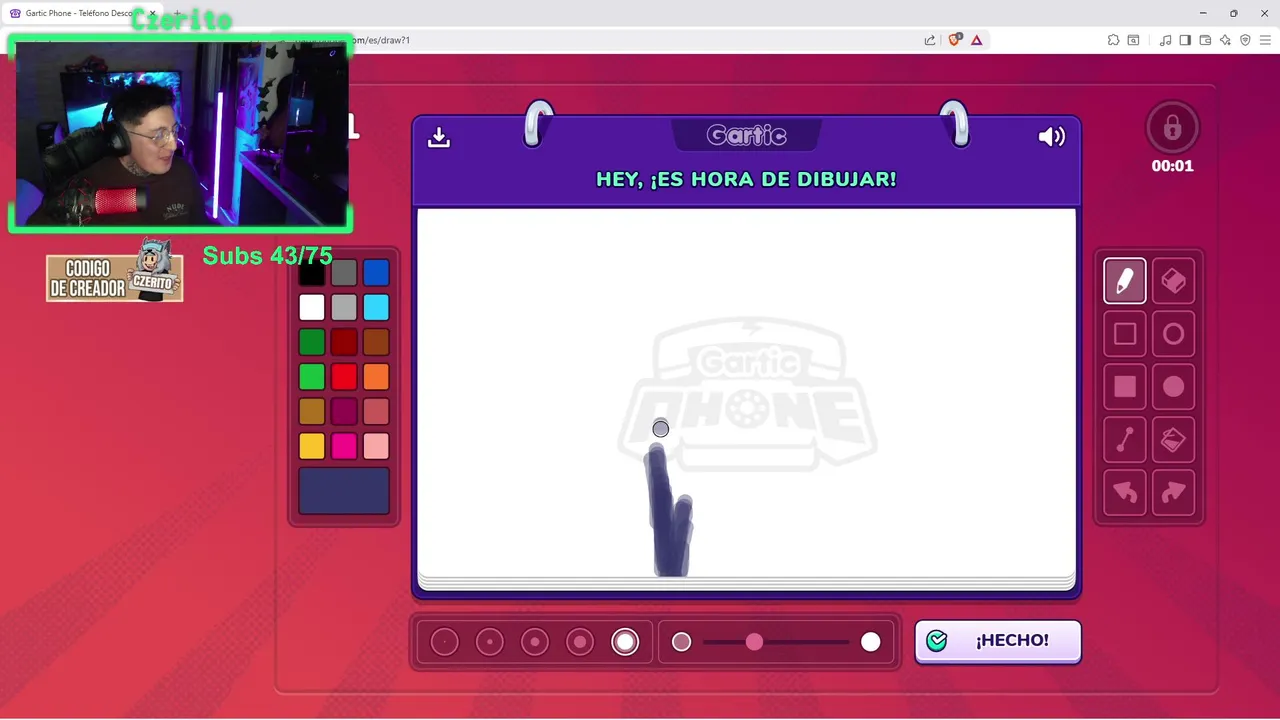The image size is (1280, 720).
Task: Click the Gartic logo header
Action: point(746,135)
